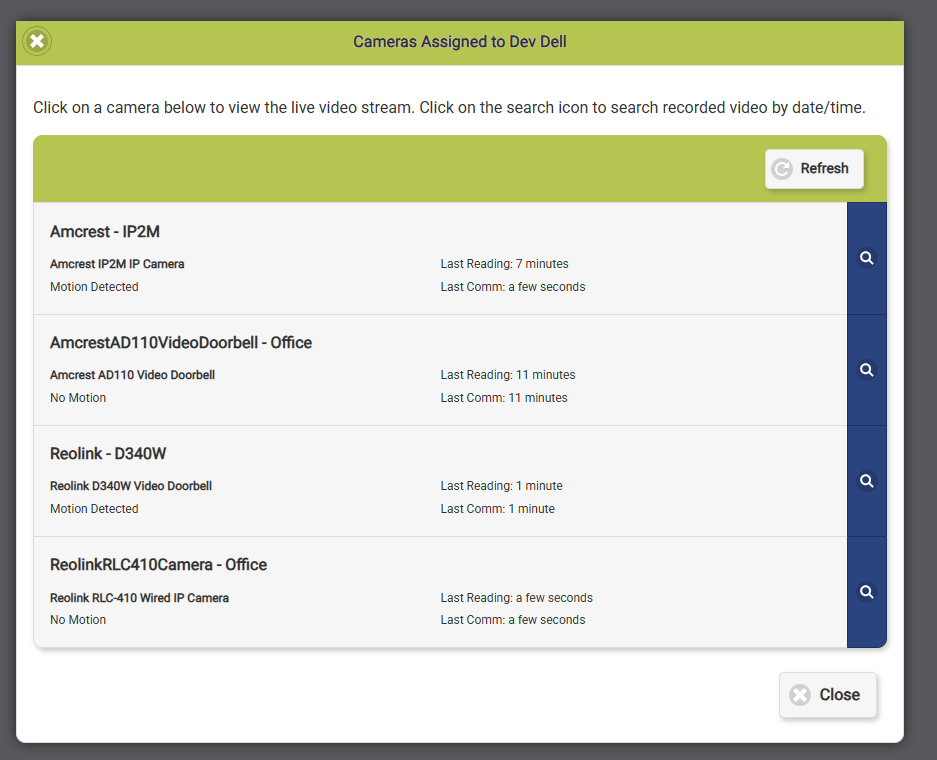Screen dimensions: 937x760
Task: Open the Amcrest - IP2M live stream
Action: pos(105,232)
